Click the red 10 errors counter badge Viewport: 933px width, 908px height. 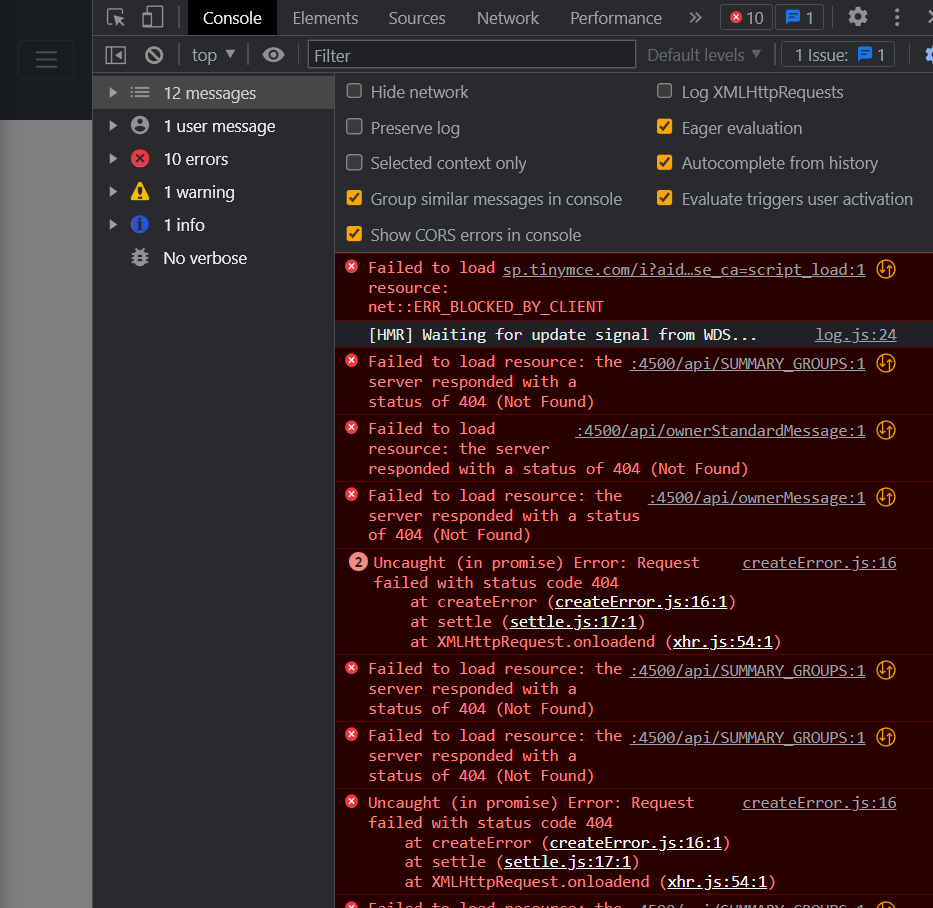746,18
